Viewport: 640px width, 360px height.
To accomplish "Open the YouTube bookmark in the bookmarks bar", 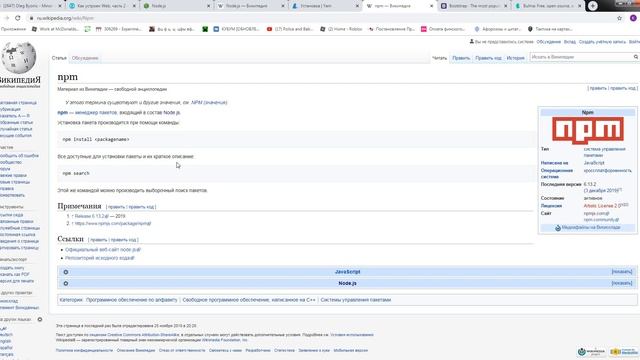I will click(x=289, y=29).
